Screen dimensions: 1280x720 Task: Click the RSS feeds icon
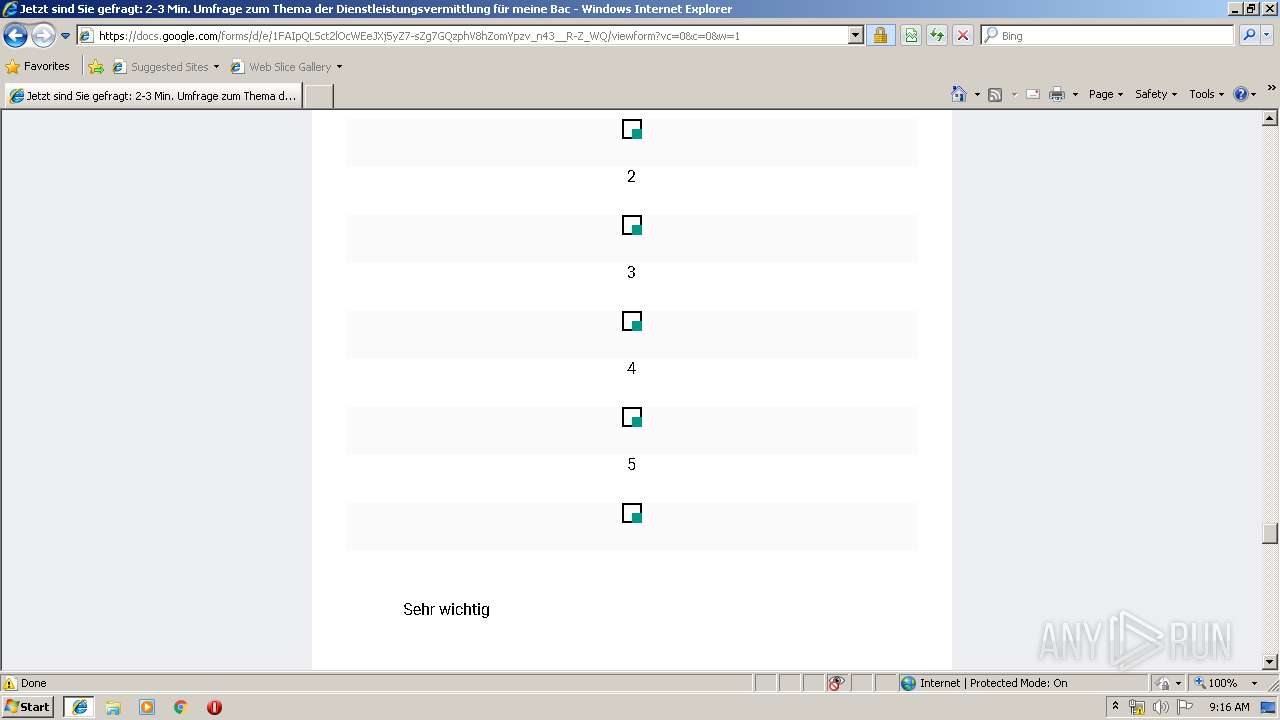[995, 94]
